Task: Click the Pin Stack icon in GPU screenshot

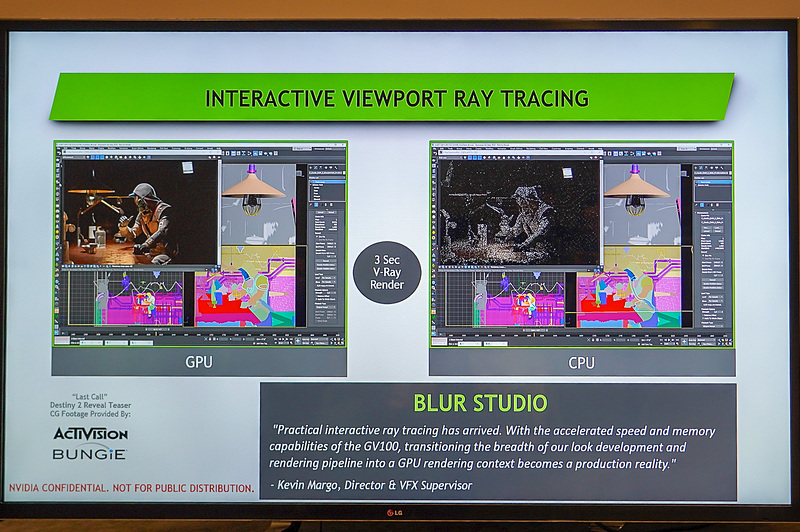Action: click(x=311, y=205)
